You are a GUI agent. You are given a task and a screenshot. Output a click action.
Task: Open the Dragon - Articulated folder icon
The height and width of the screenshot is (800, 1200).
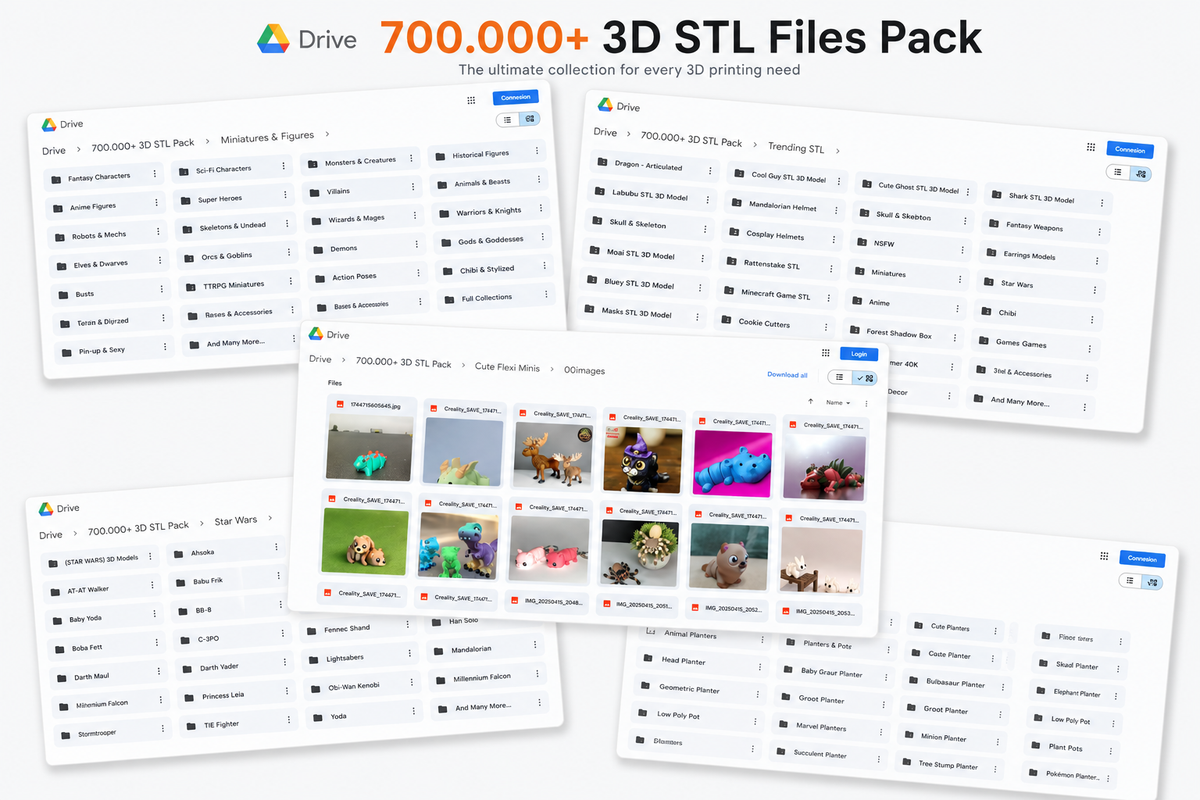pos(602,163)
